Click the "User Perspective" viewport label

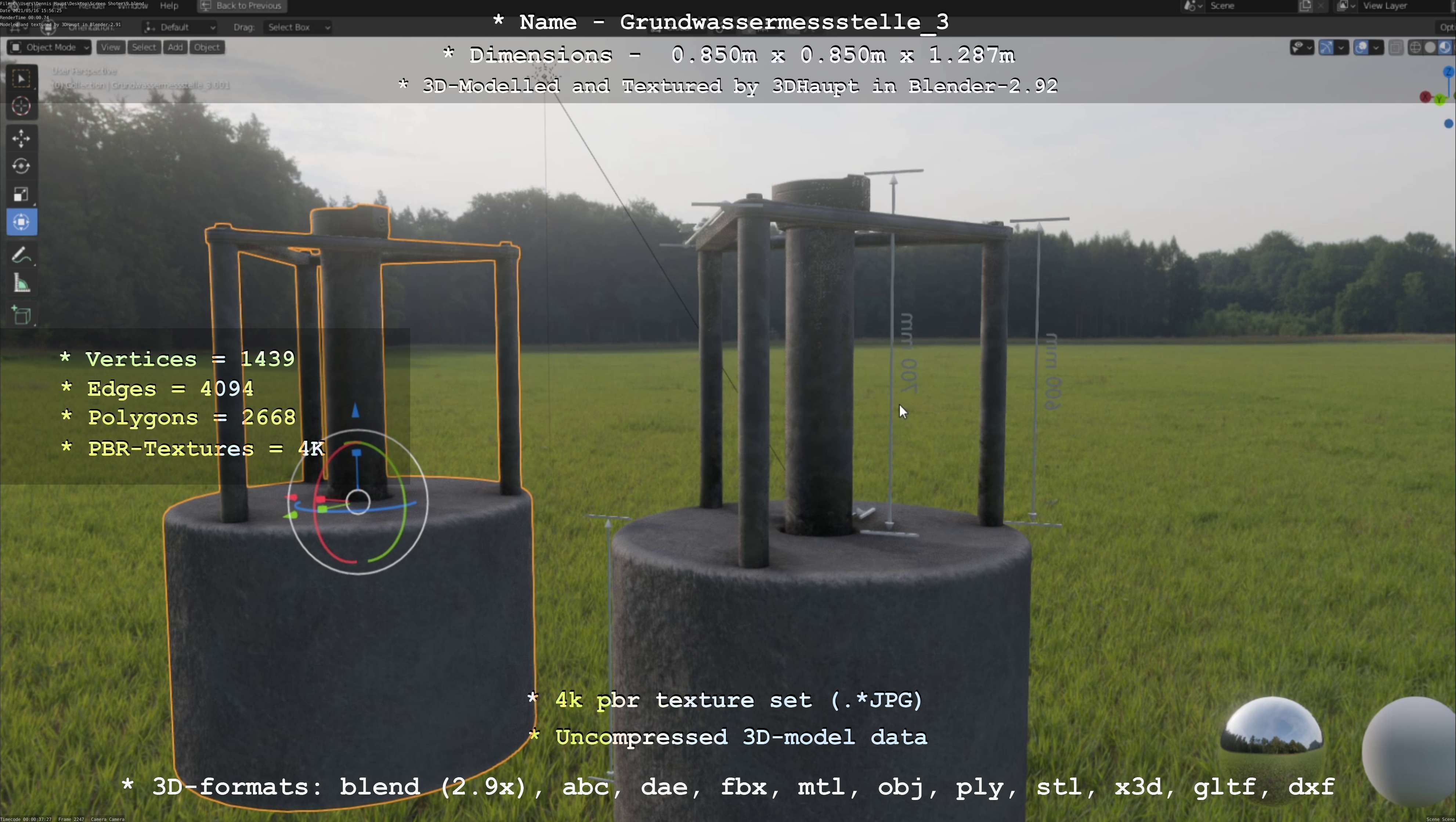pyautogui.click(x=85, y=71)
